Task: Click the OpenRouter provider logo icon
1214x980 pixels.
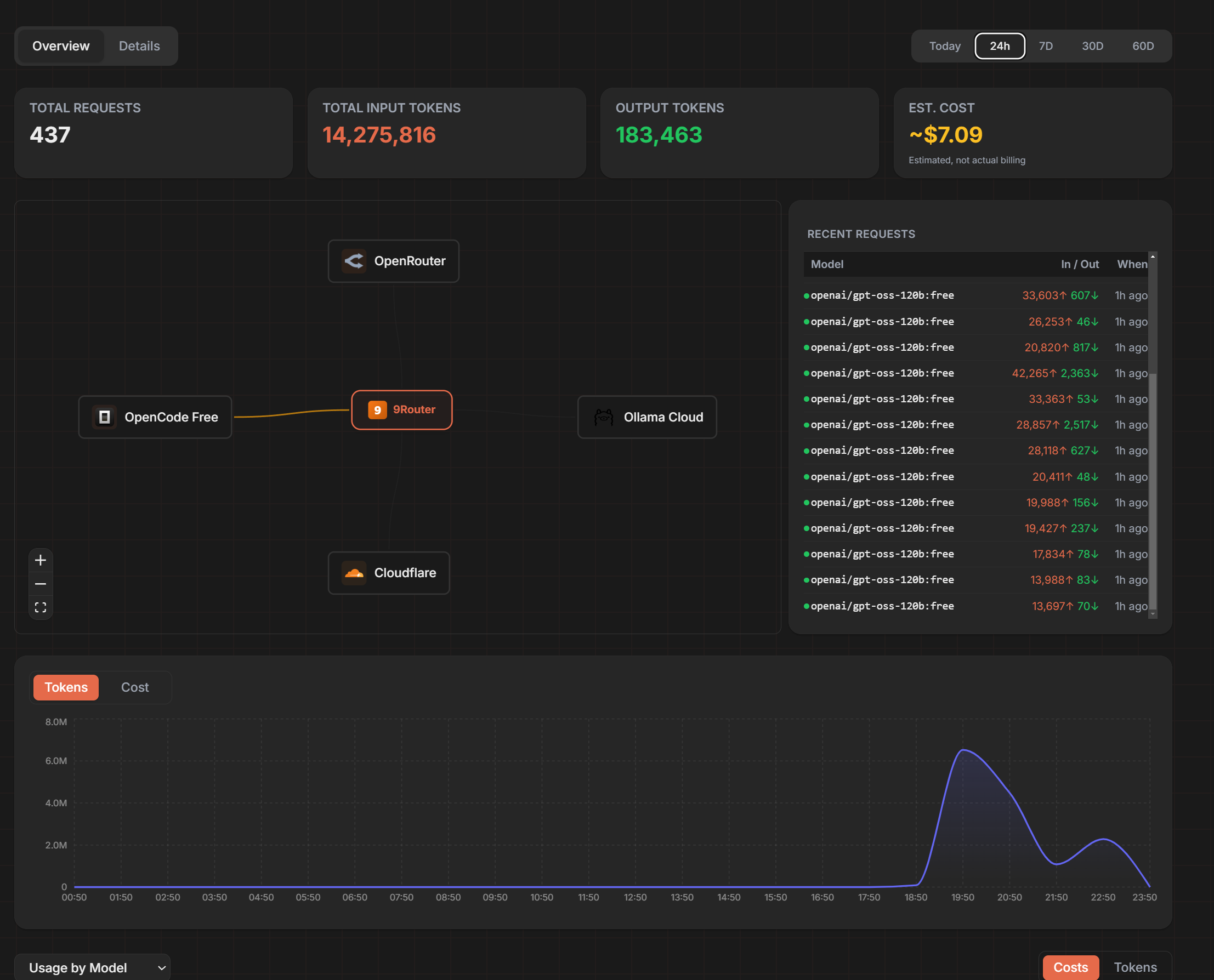Action: pos(354,261)
